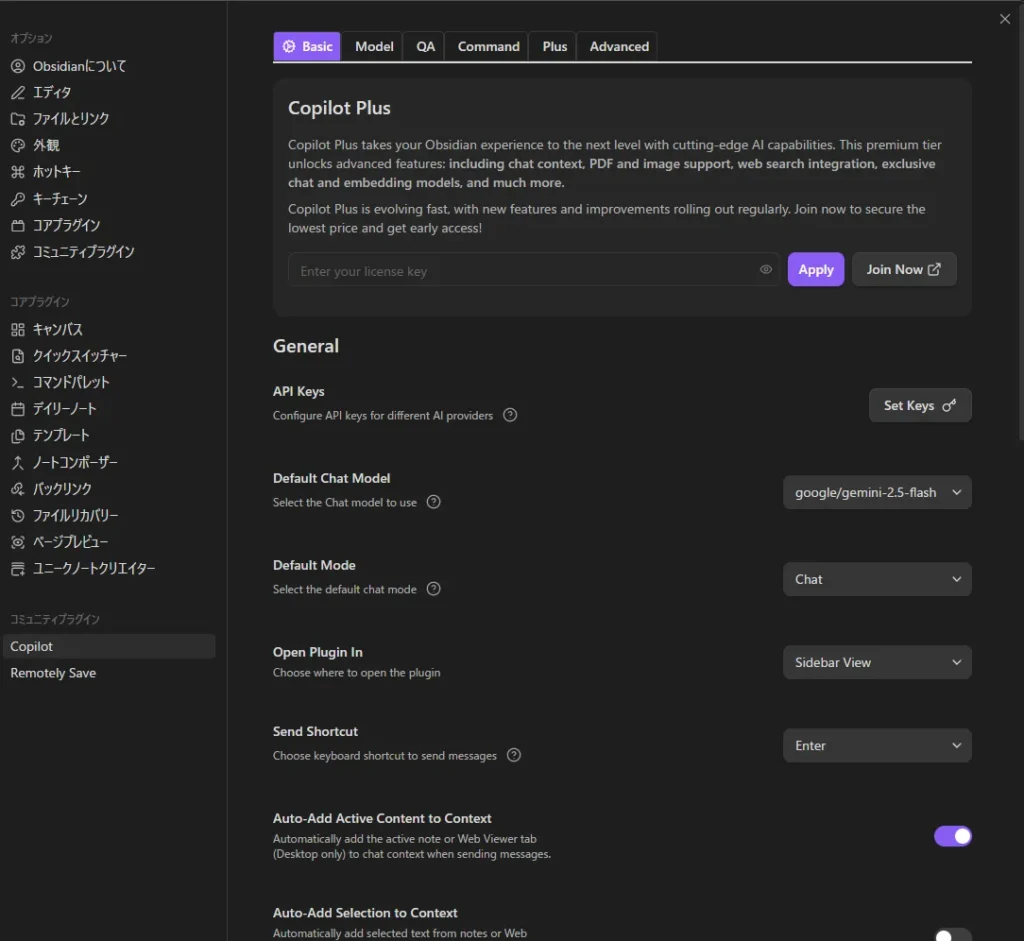Expand the Default Mode Chat dropdown
Viewport: 1024px width, 941px height.
pos(877,579)
